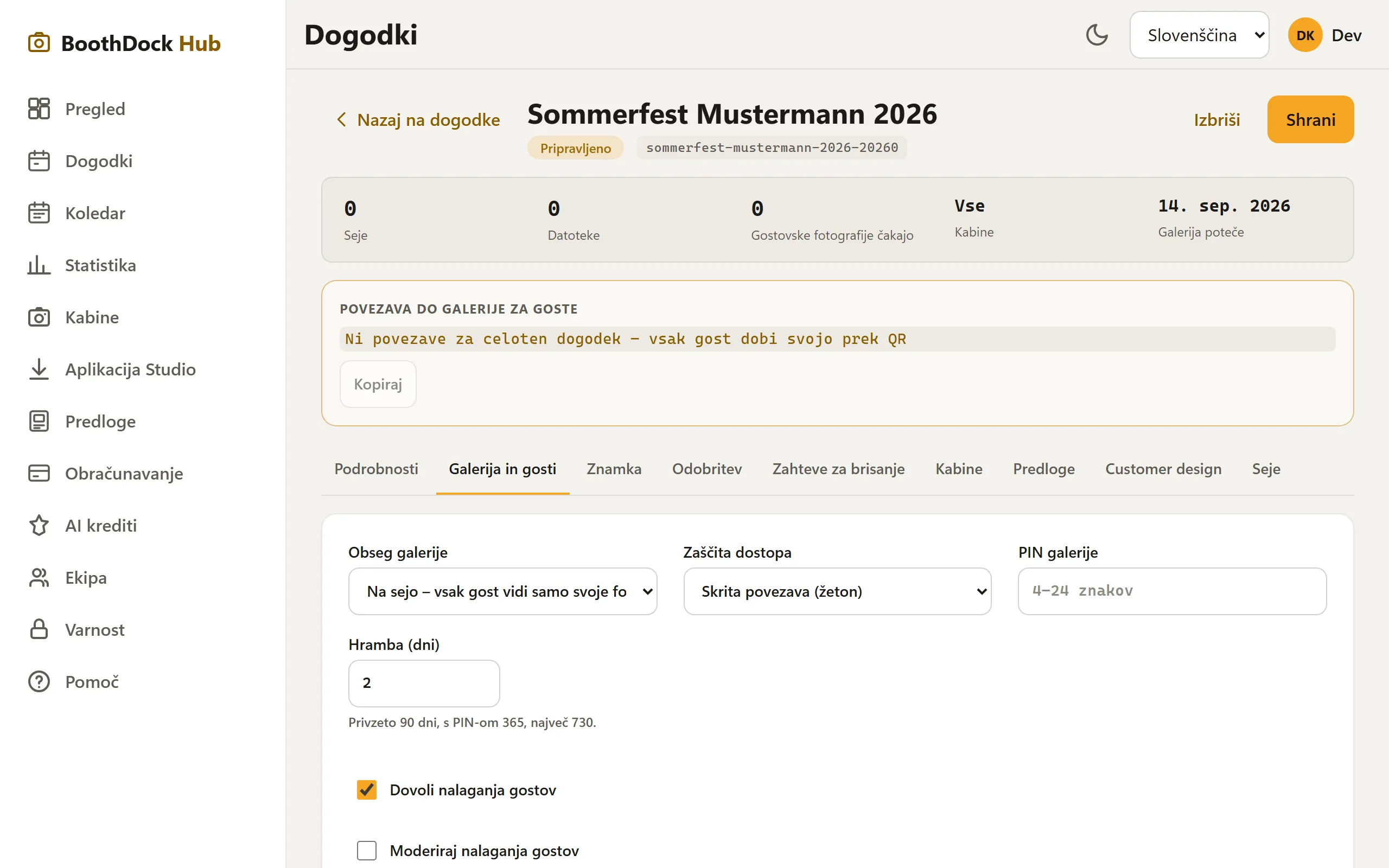The height and width of the screenshot is (868, 1389).
Task: Toggle dark mode moon icon
Action: [1096, 35]
